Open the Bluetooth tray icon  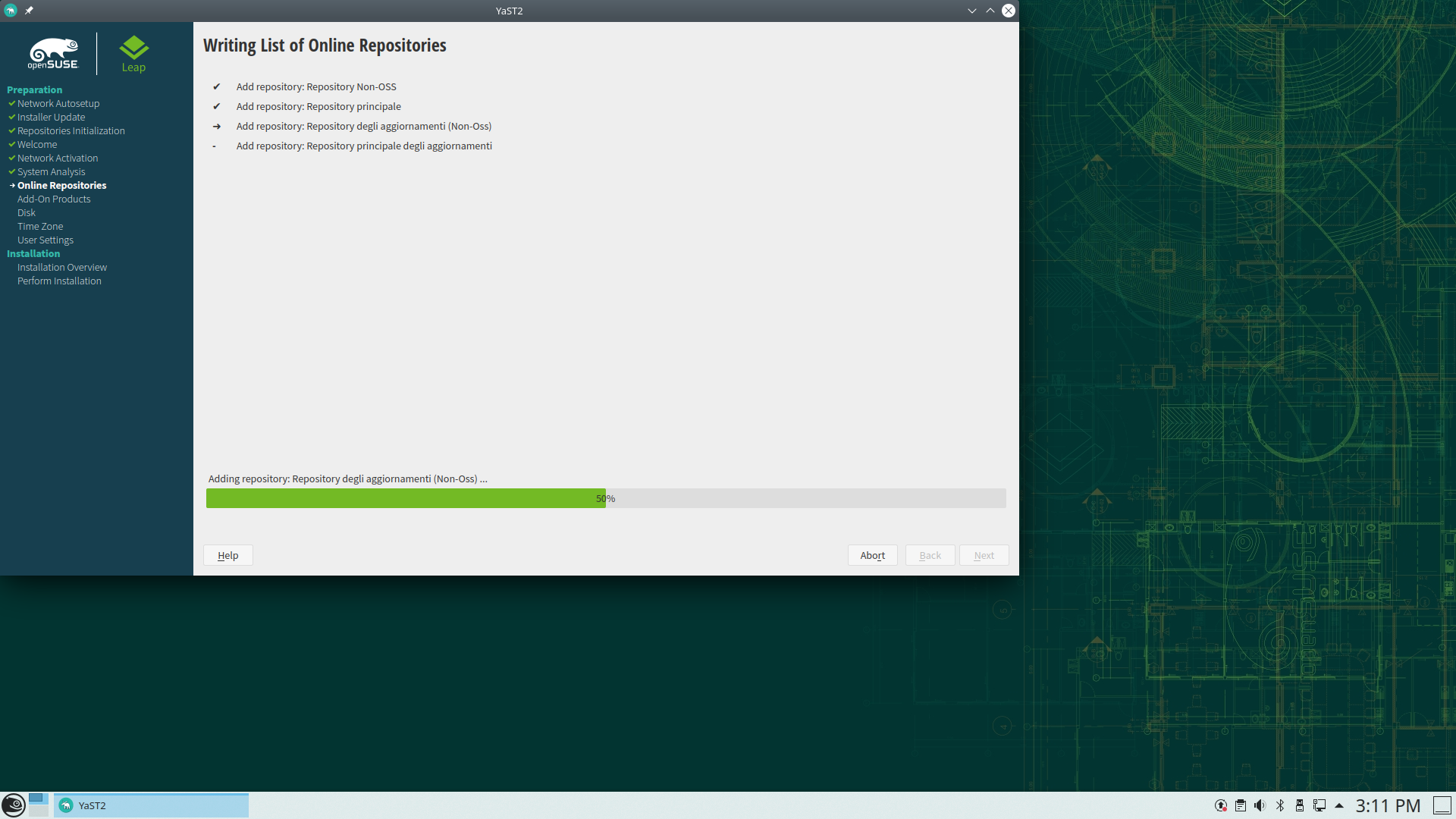[x=1280, y=805]
